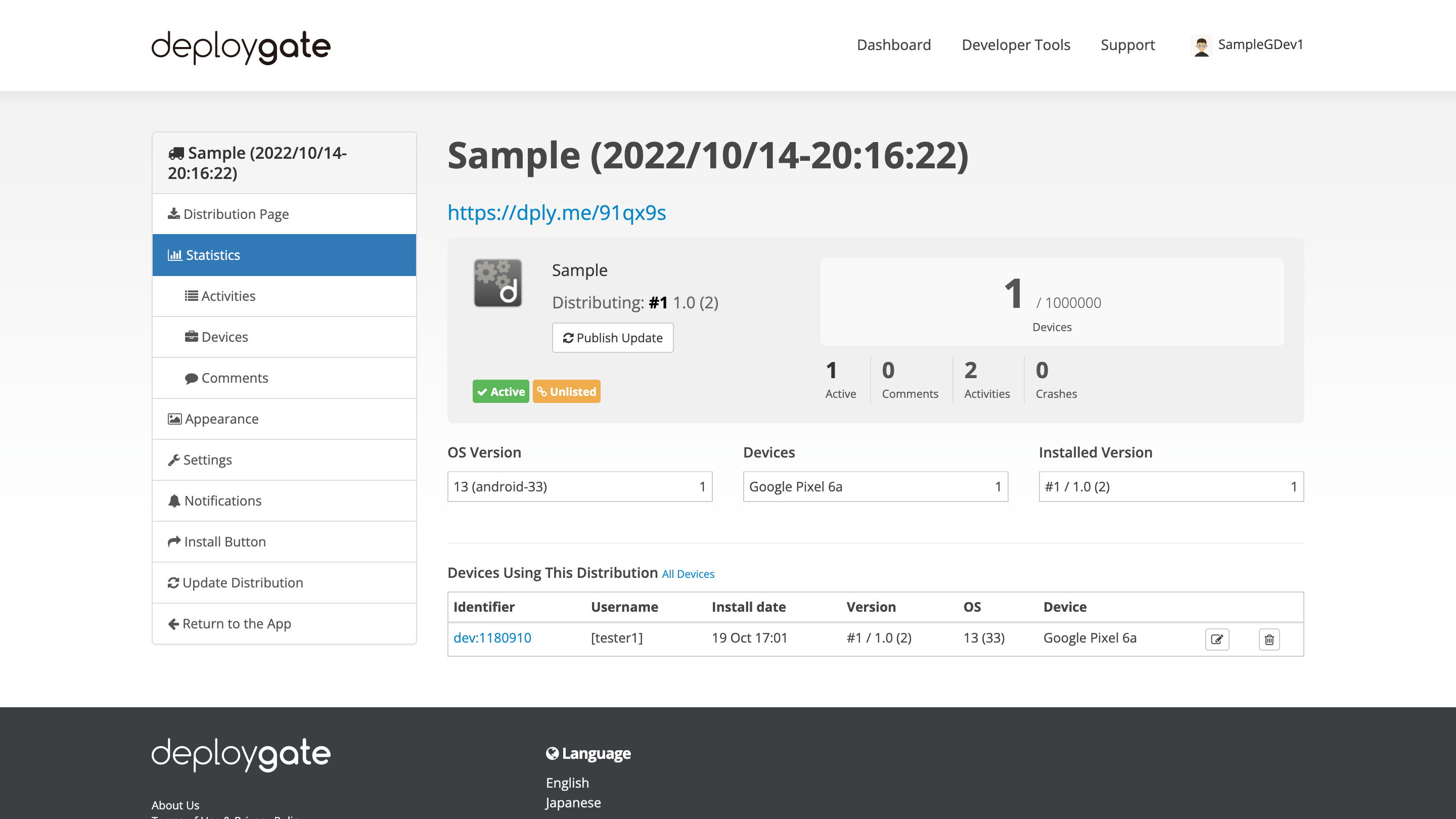Click the Sample app gear icon
The image size is (1456, 819).
click(497, 283)
